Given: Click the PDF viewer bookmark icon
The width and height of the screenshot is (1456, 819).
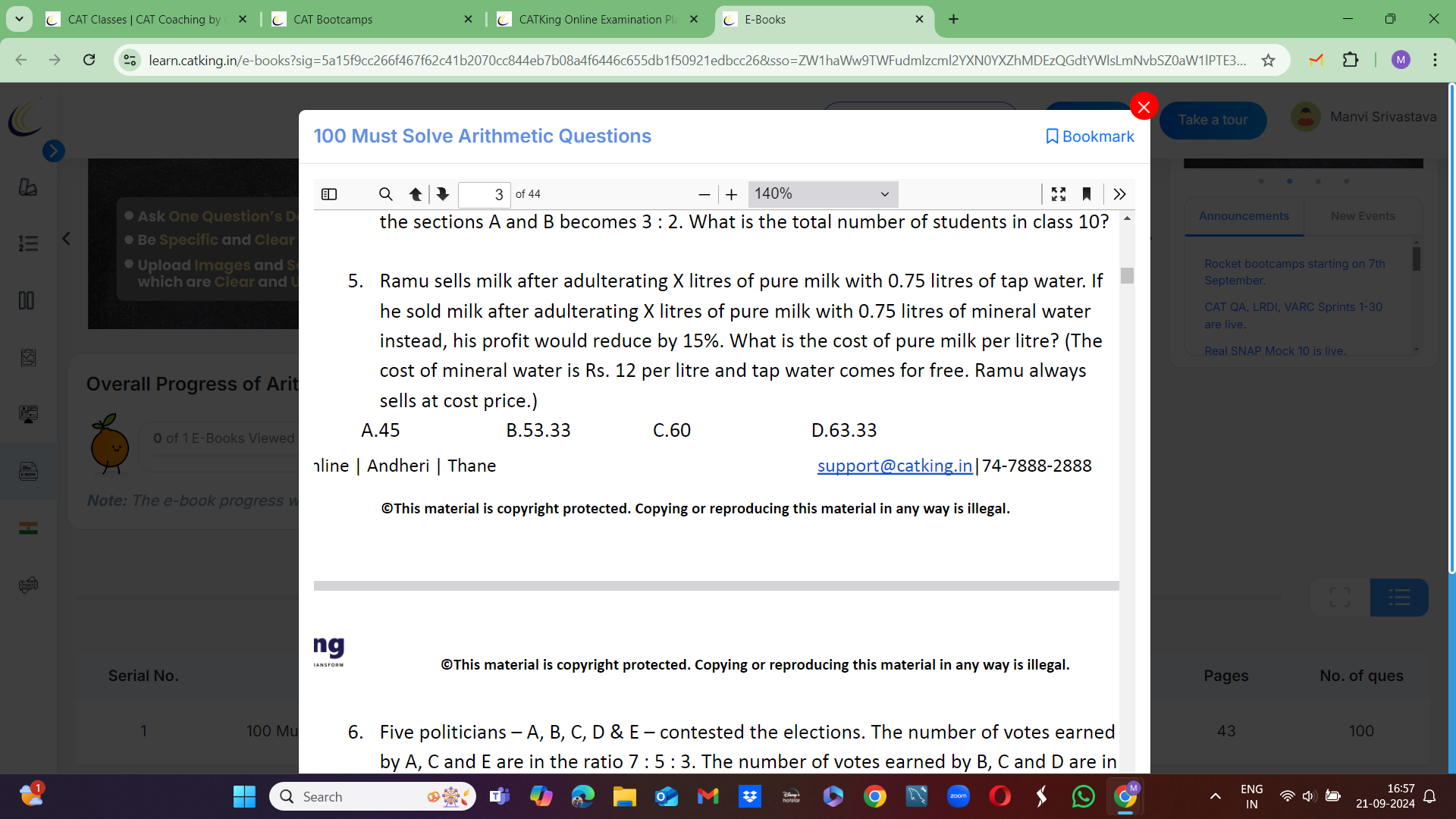Looking at the screenshot, I should click(x=1087, y=194).
